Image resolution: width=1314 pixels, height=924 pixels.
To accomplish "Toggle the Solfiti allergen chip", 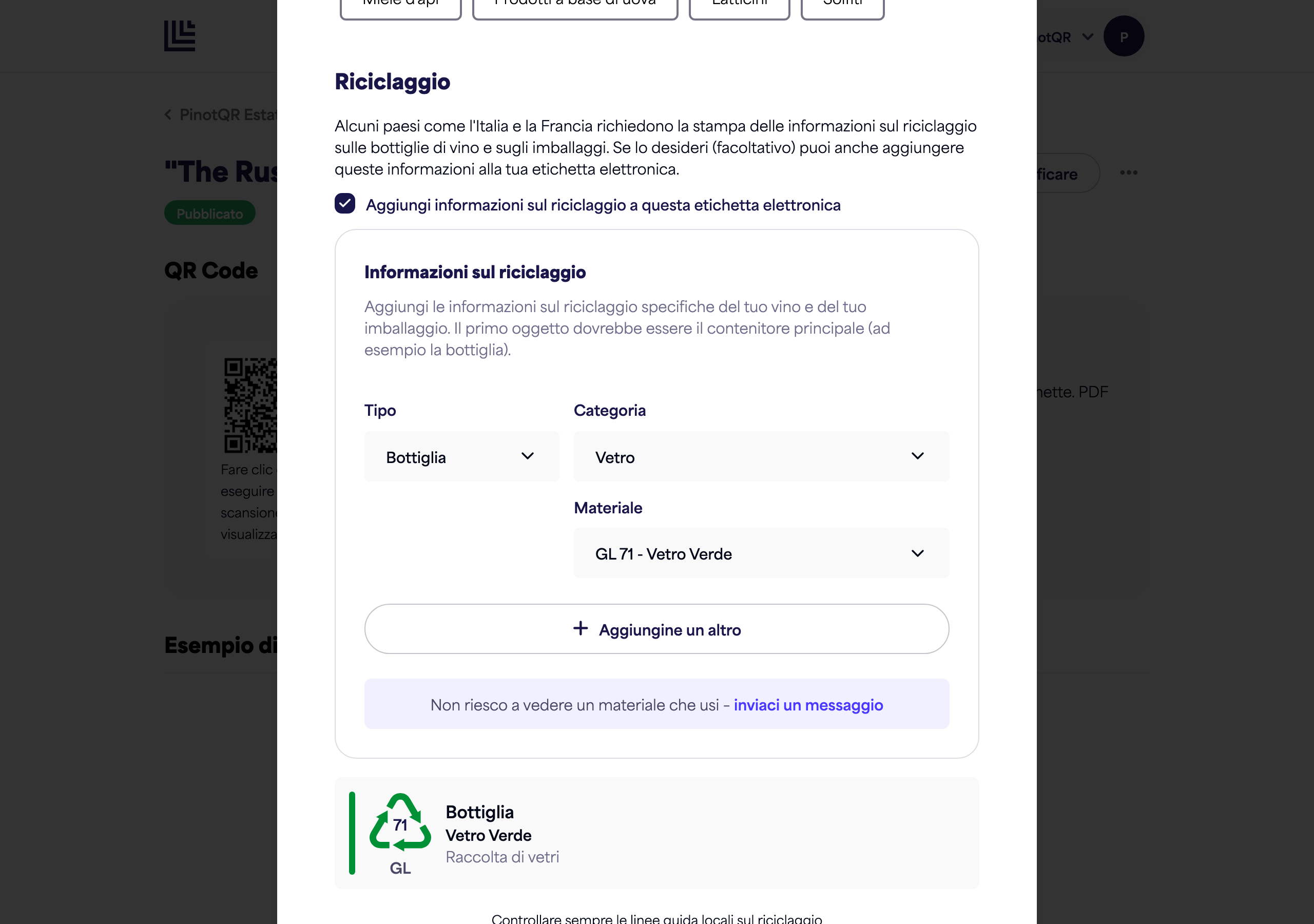I will (x=842, y=7).
